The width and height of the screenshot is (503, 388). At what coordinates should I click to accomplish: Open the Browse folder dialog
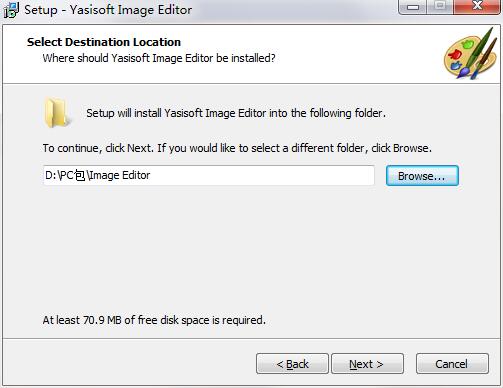click(422, 176)
